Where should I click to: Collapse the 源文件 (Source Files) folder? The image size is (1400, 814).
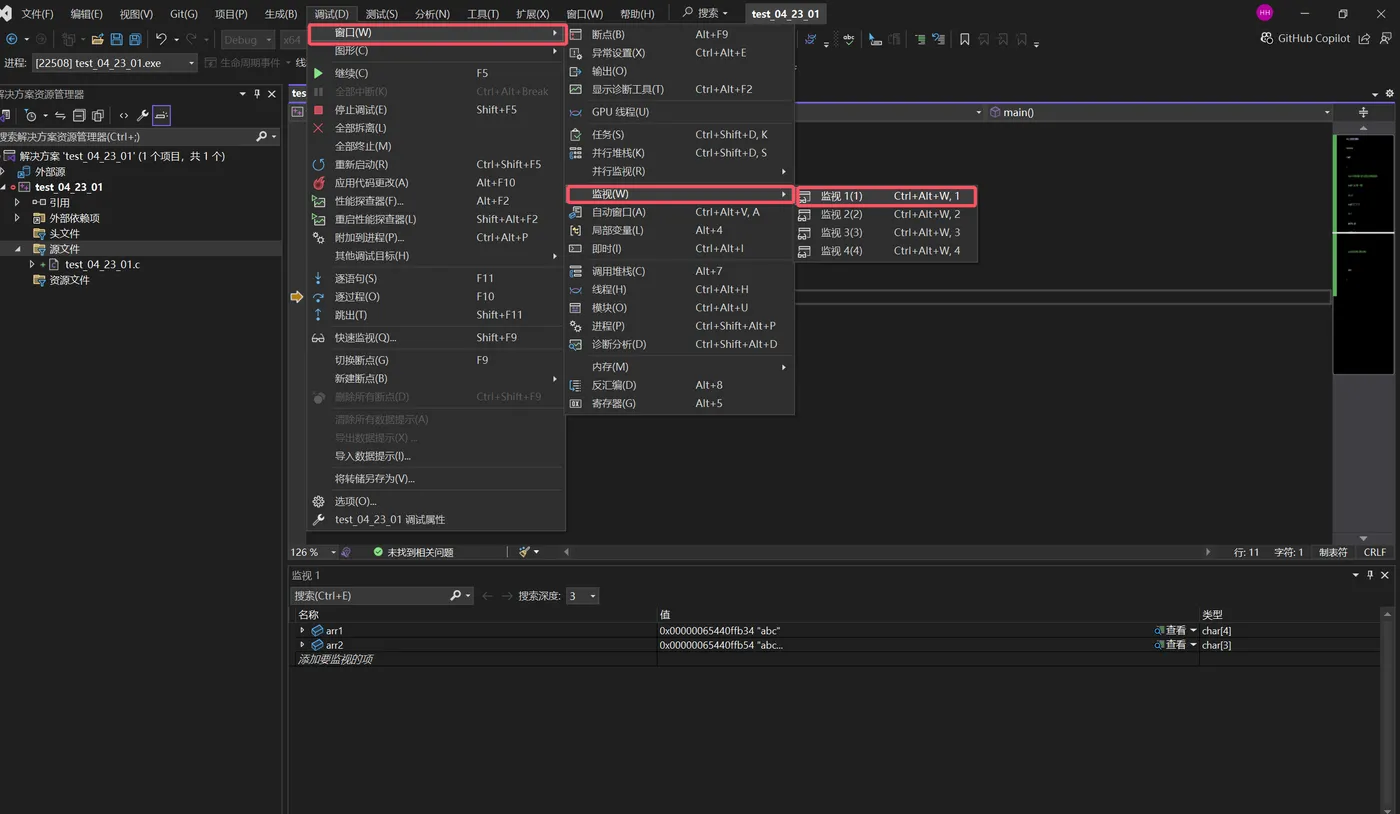click(x=17, y=249)
